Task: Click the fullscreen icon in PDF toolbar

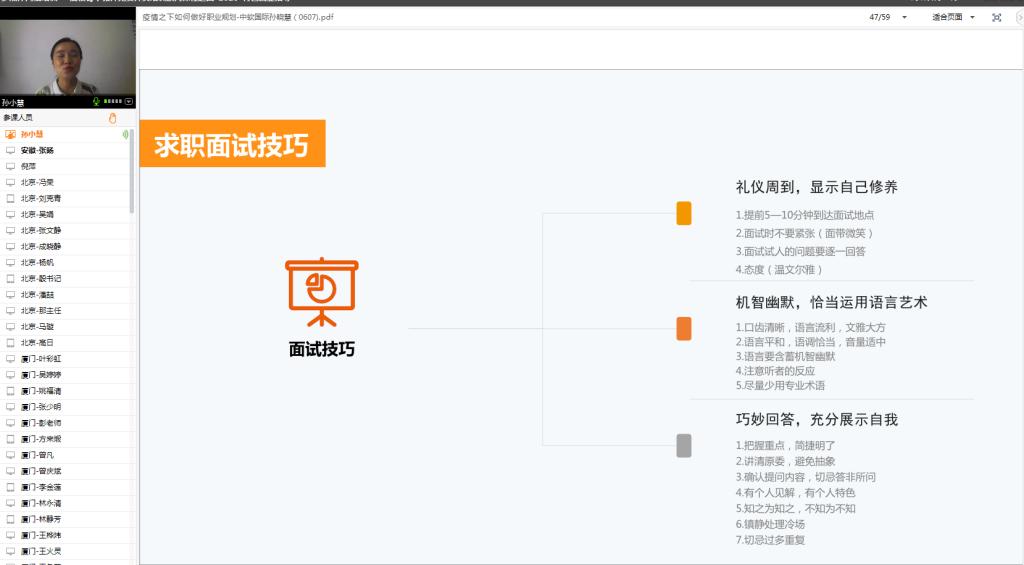Action: click(995, 17)
